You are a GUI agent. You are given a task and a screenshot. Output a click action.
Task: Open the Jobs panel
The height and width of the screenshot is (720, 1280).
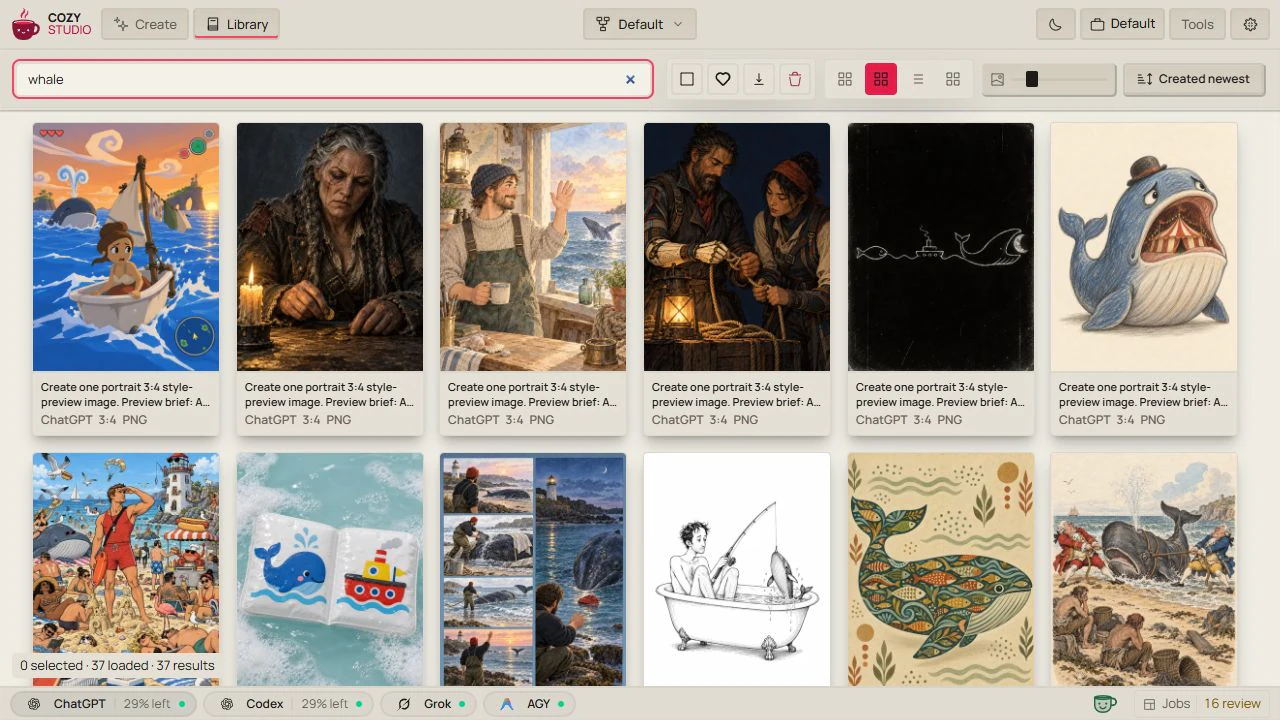click(1166, 704)
